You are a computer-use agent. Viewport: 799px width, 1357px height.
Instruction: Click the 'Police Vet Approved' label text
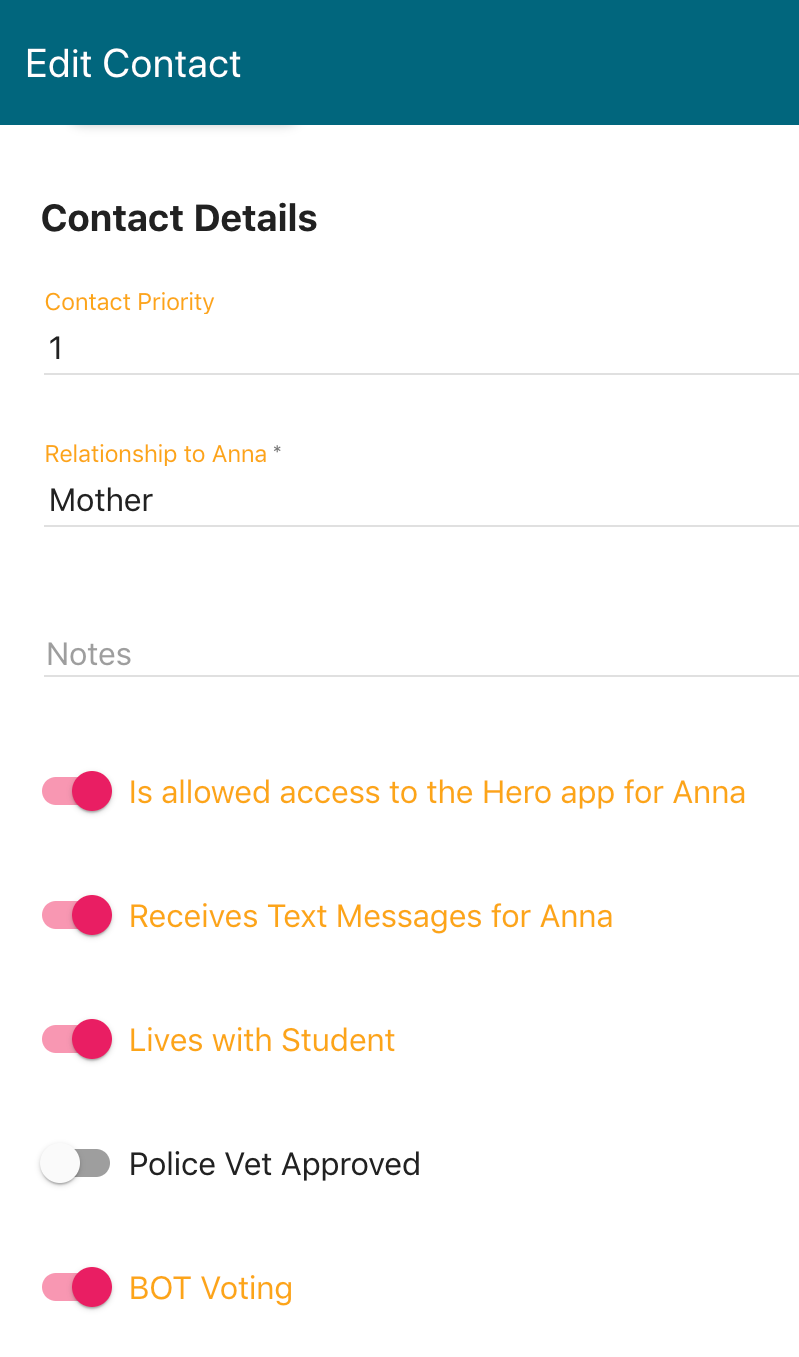[274, 1164]
